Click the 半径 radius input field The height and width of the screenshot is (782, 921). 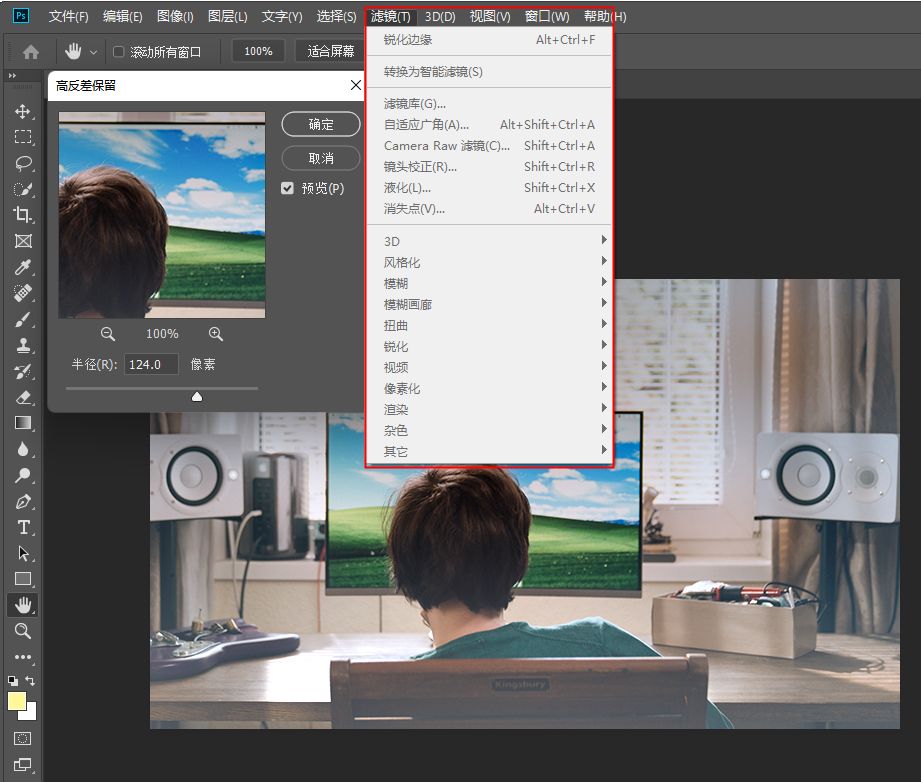[151, 365]
